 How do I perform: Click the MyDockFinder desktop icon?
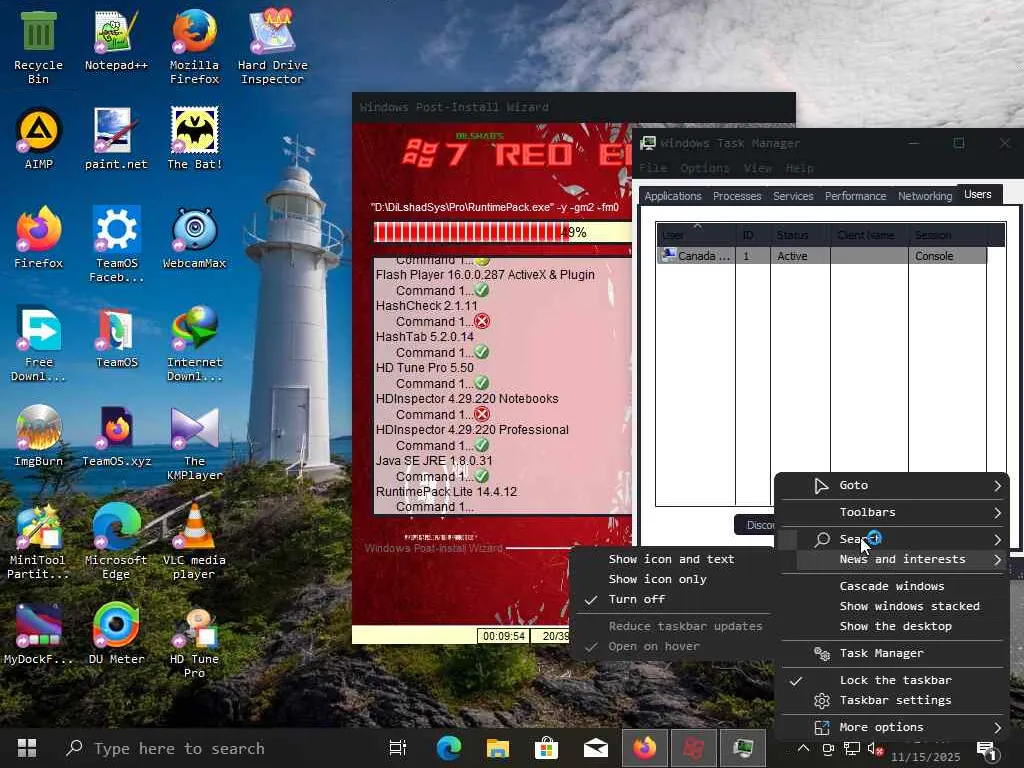coord(38,634)
